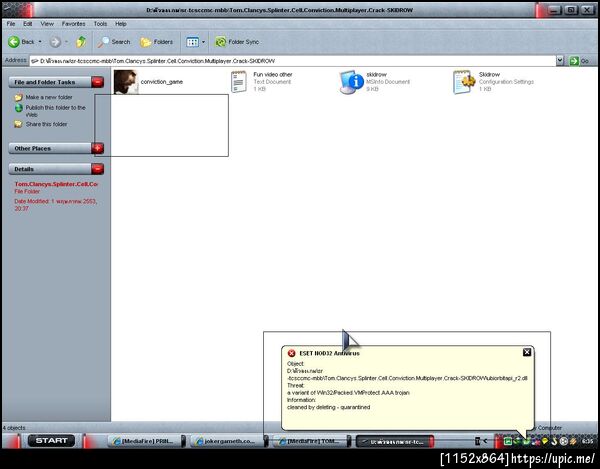Select the Skidrow Configuration Settings file
The width and height of the screenshot is (600, 469).
pos(493,81)
